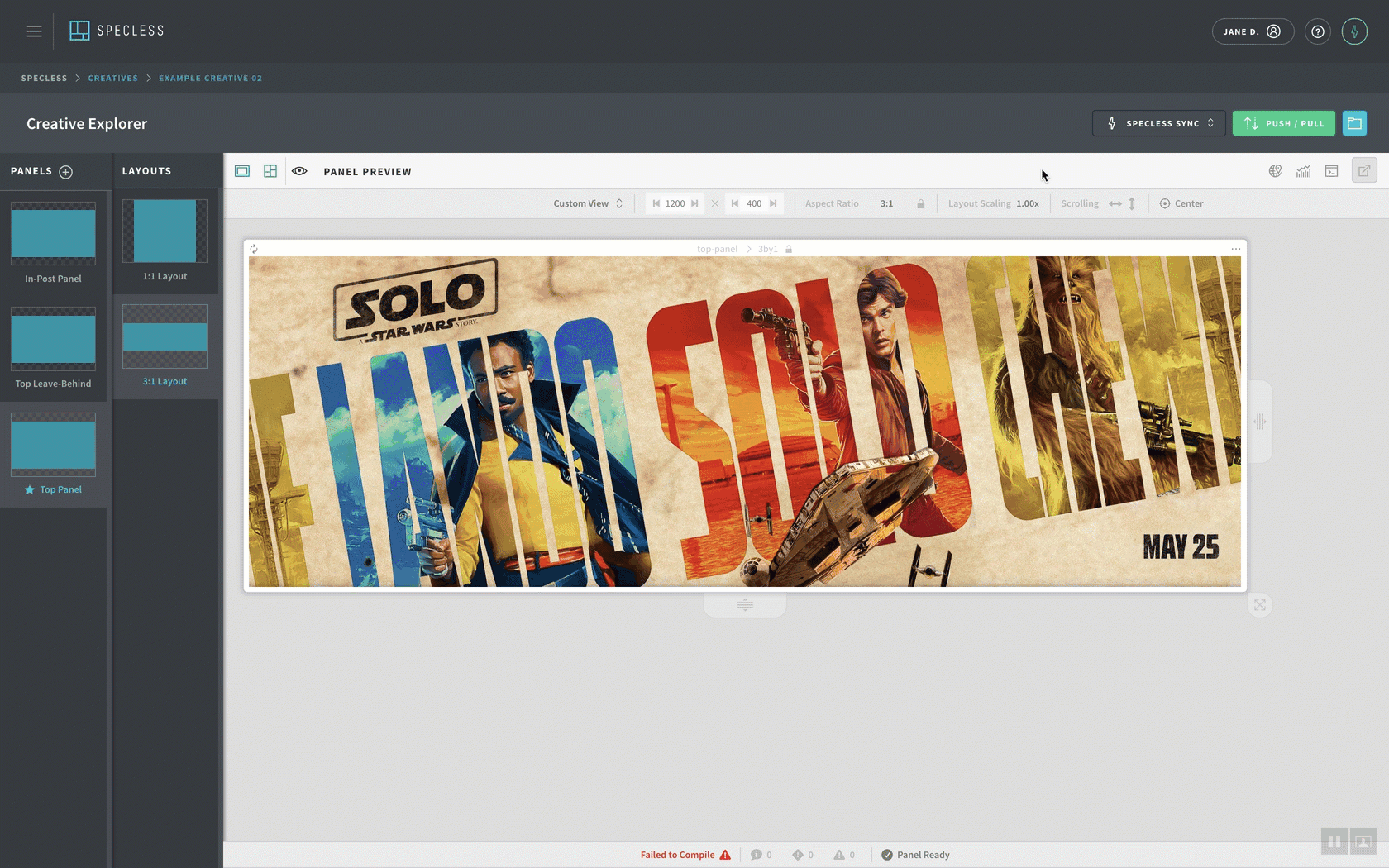
Task: Open the hamburger main menu
Action: click(x=34, y=31)
